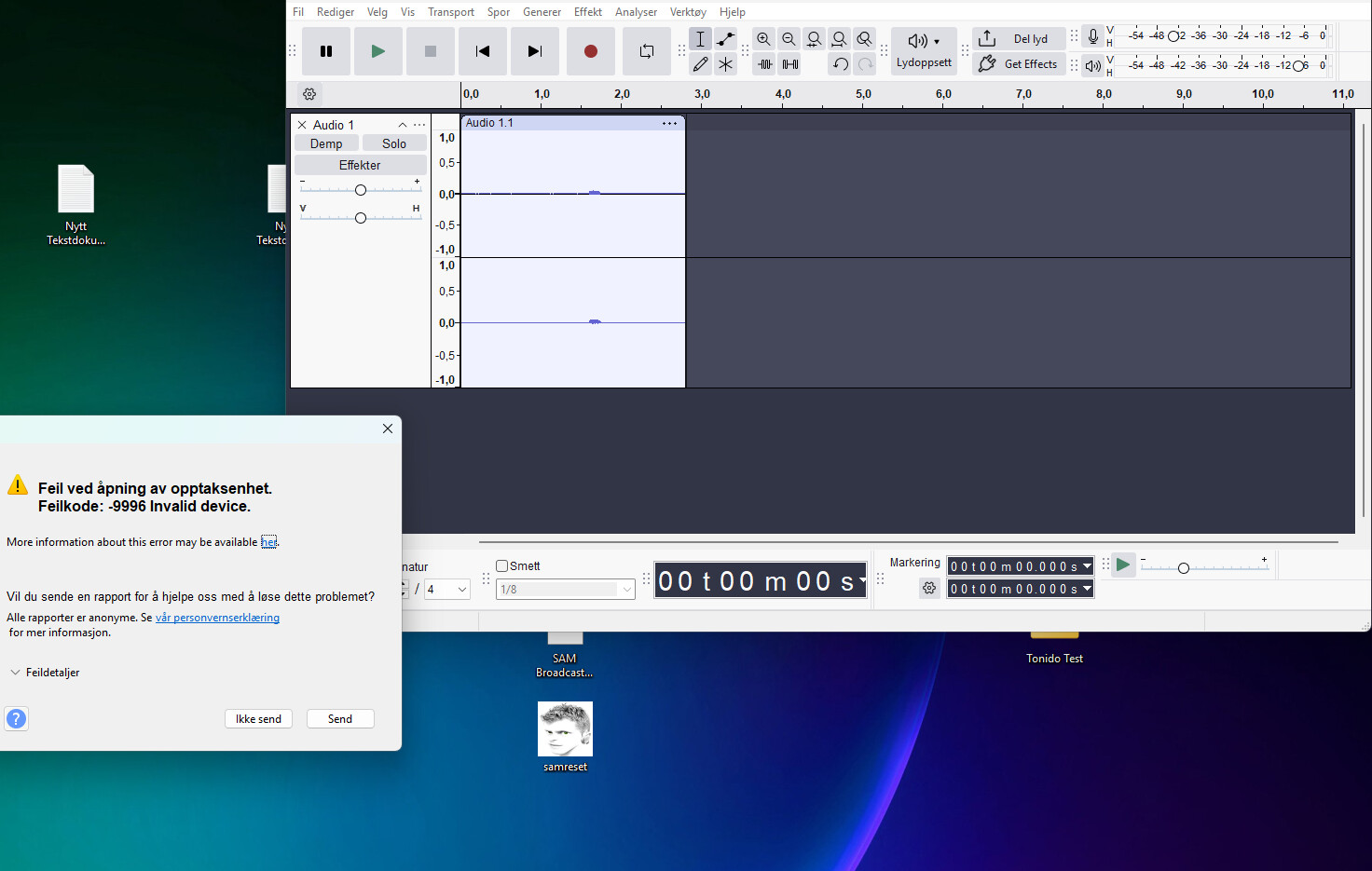Open the personvernserklæring link
Screen dimensions: 1372x871
(217, 618)
